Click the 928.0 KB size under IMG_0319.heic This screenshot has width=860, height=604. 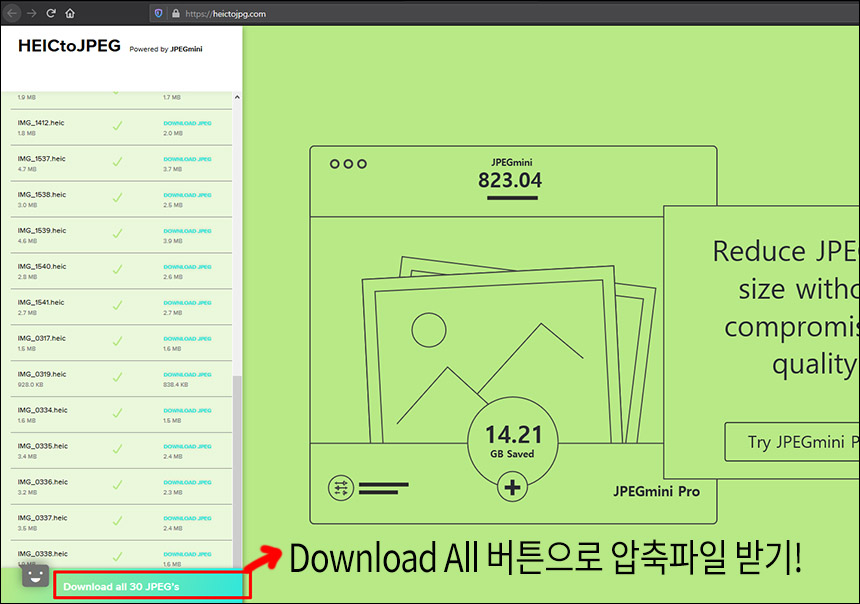tap(30, 385)
